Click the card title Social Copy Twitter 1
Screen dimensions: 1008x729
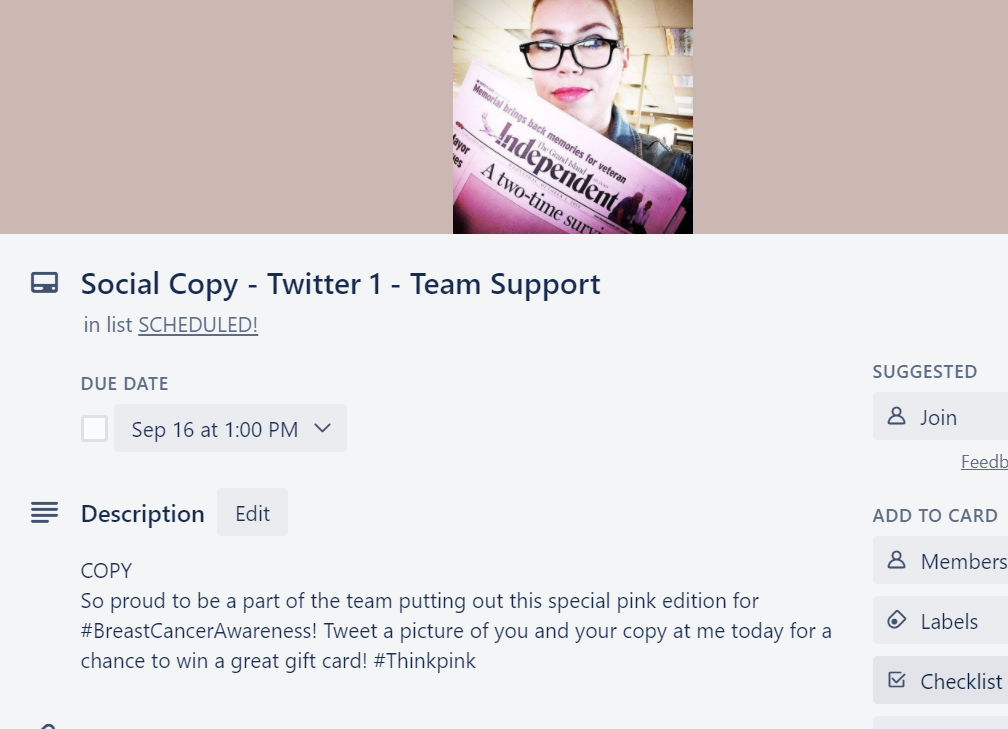(340, 284)
